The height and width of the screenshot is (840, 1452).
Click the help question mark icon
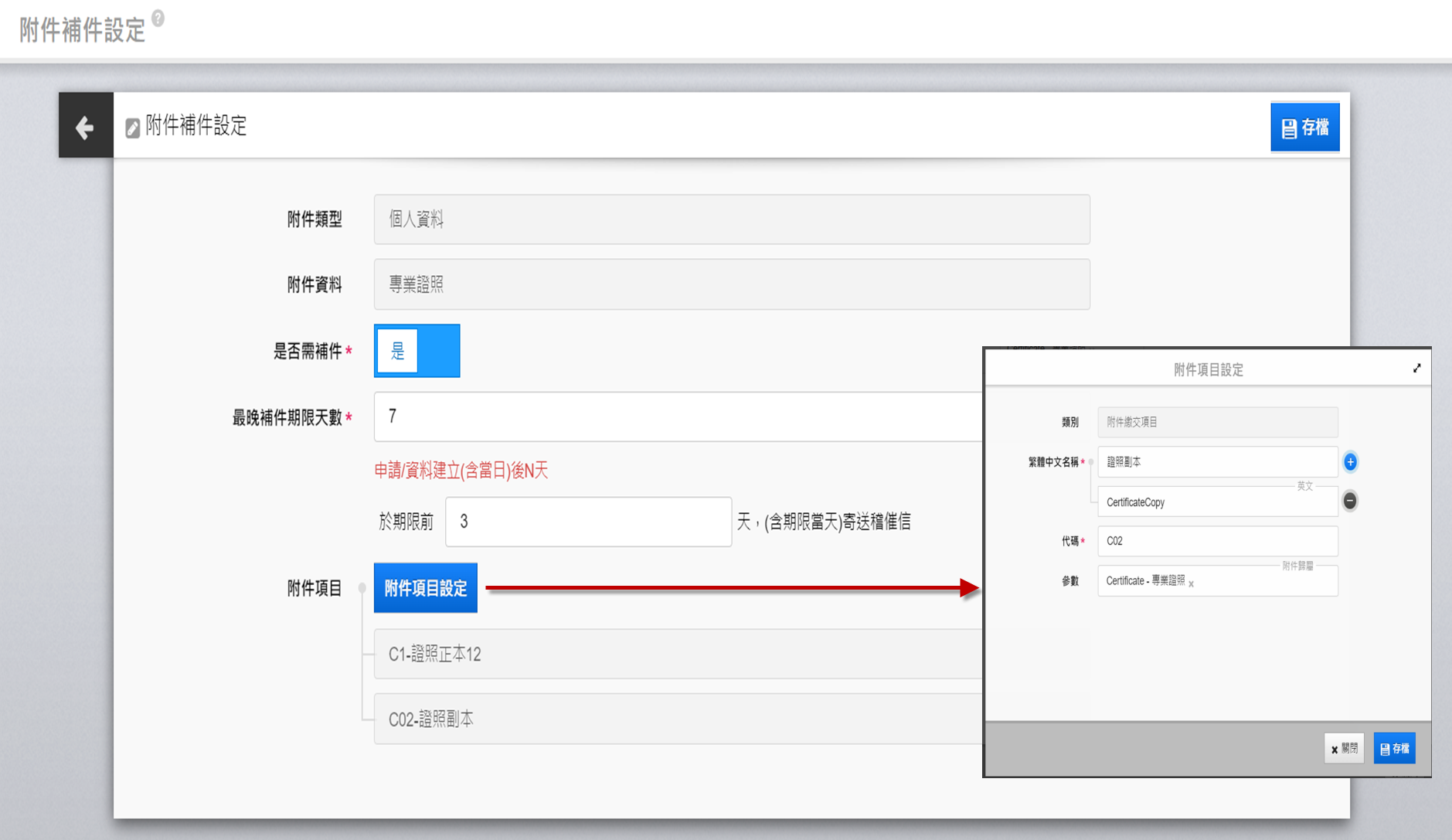tap(158, 18)
